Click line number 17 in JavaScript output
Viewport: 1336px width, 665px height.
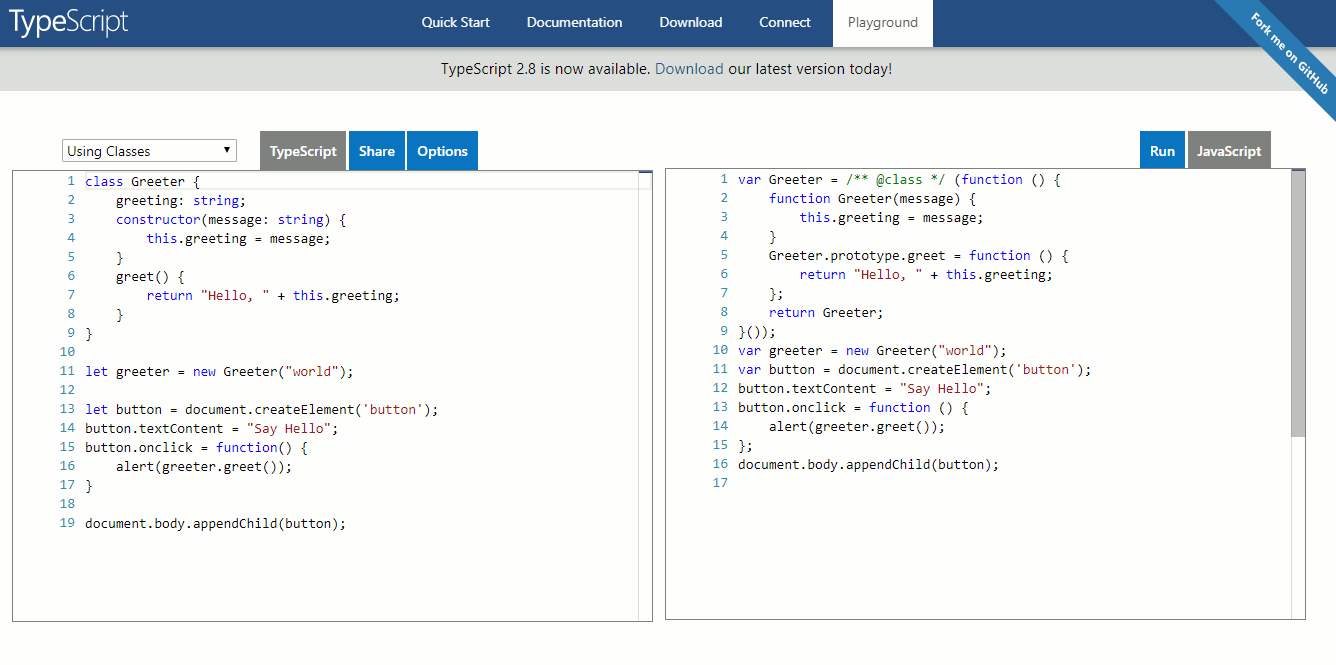(x=720, y=483)
